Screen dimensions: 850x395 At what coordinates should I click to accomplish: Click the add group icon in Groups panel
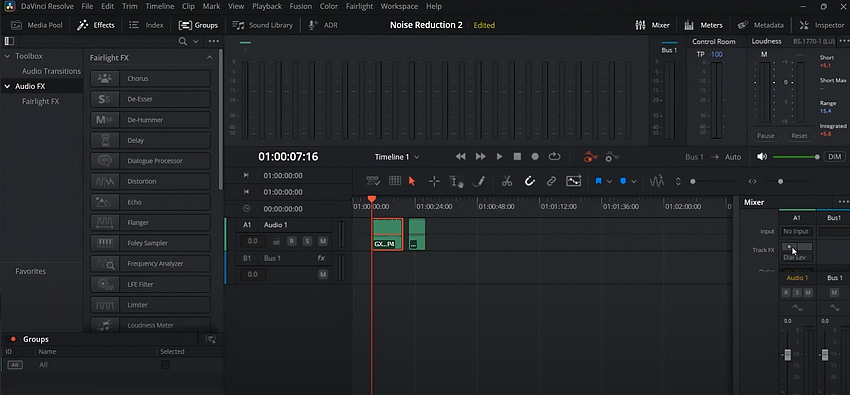[x=211, y=339]
